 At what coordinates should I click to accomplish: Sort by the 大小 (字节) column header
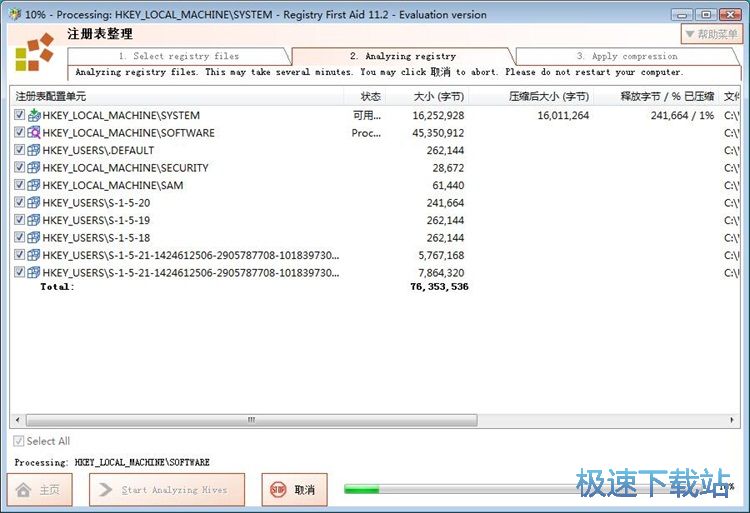(x=427, y=97)
